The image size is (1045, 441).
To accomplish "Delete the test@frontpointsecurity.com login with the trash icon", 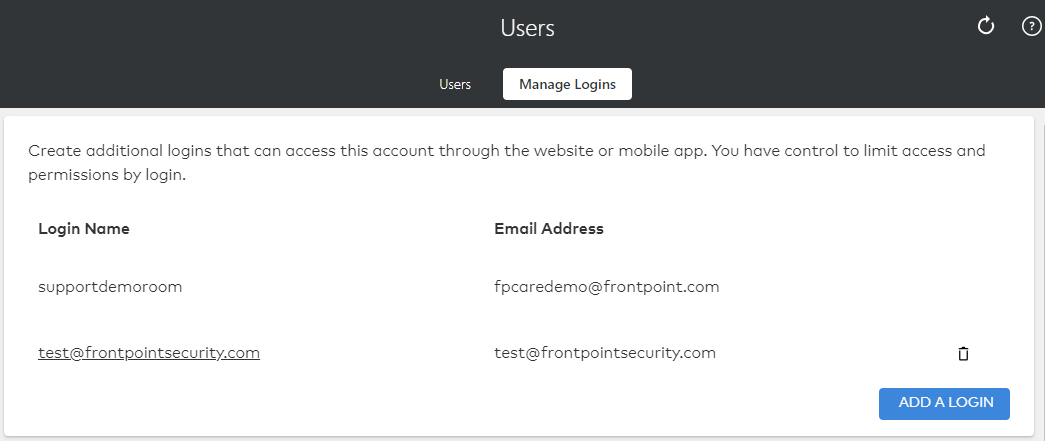I will tap(963, 354).
